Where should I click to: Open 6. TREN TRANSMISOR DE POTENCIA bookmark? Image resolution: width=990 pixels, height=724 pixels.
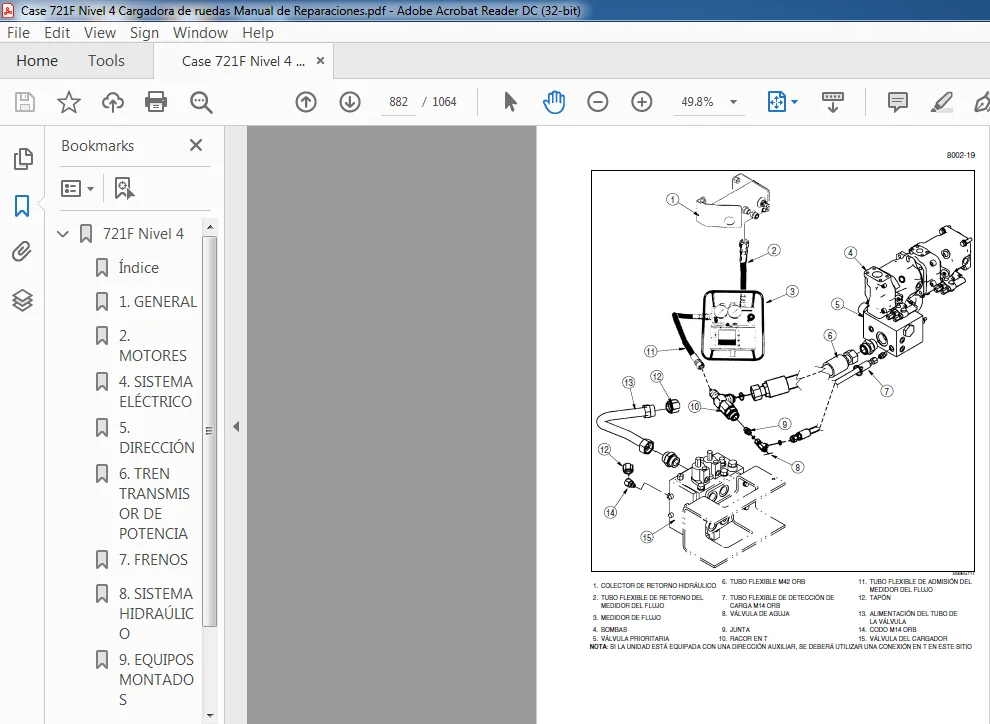[154, 503]
